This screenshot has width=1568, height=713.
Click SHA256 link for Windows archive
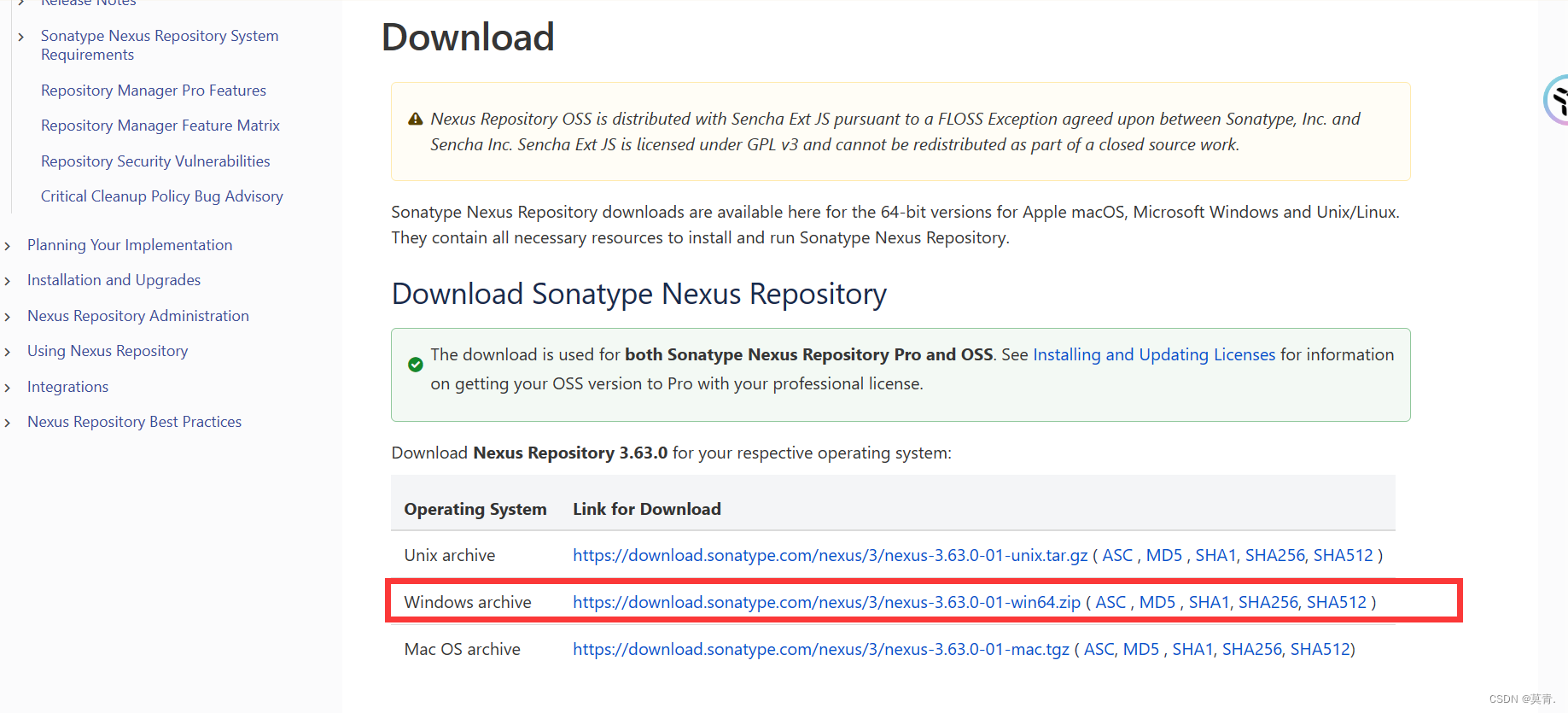1268,602
